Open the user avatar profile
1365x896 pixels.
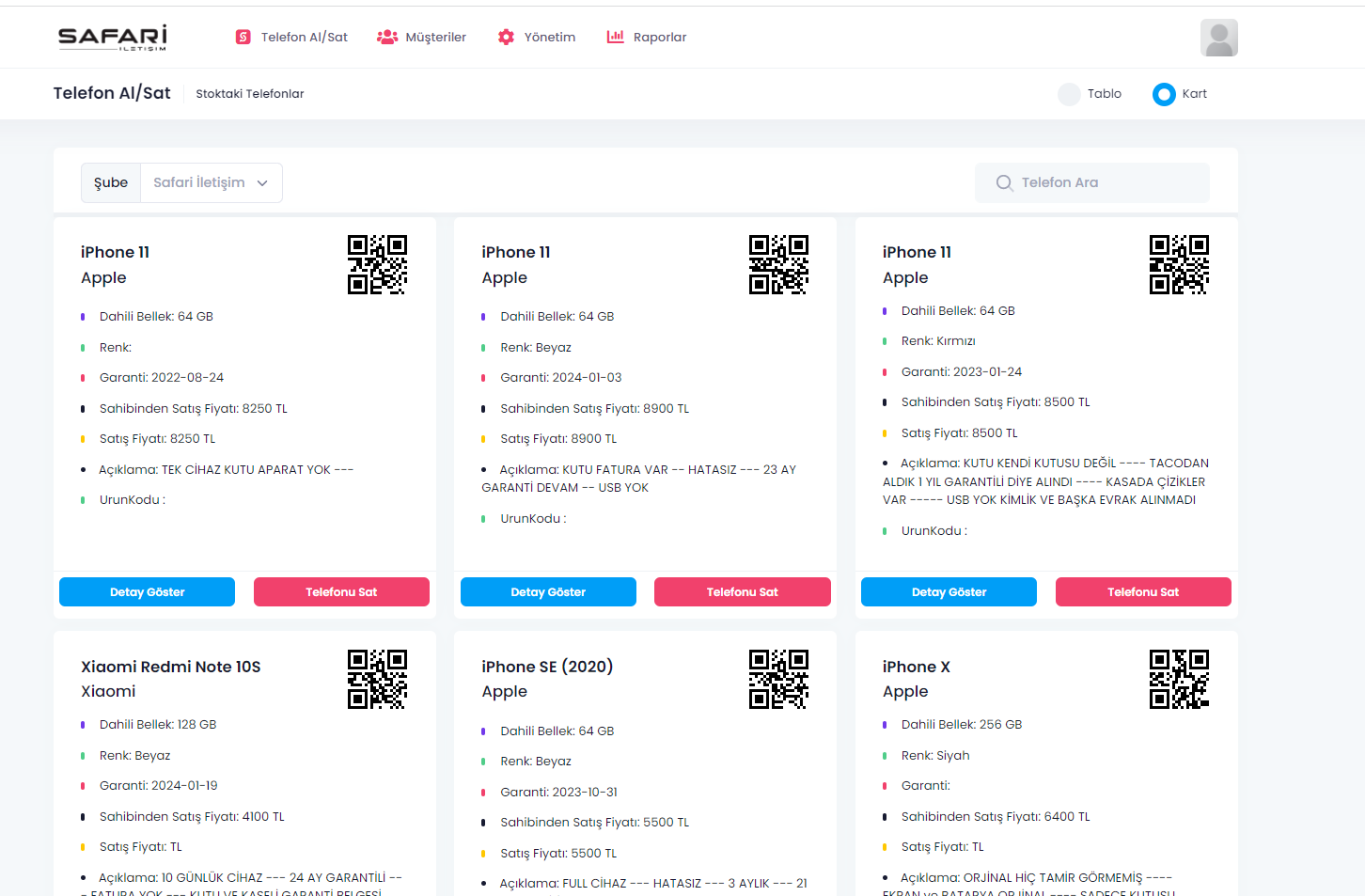click(x=1218, y=38)
